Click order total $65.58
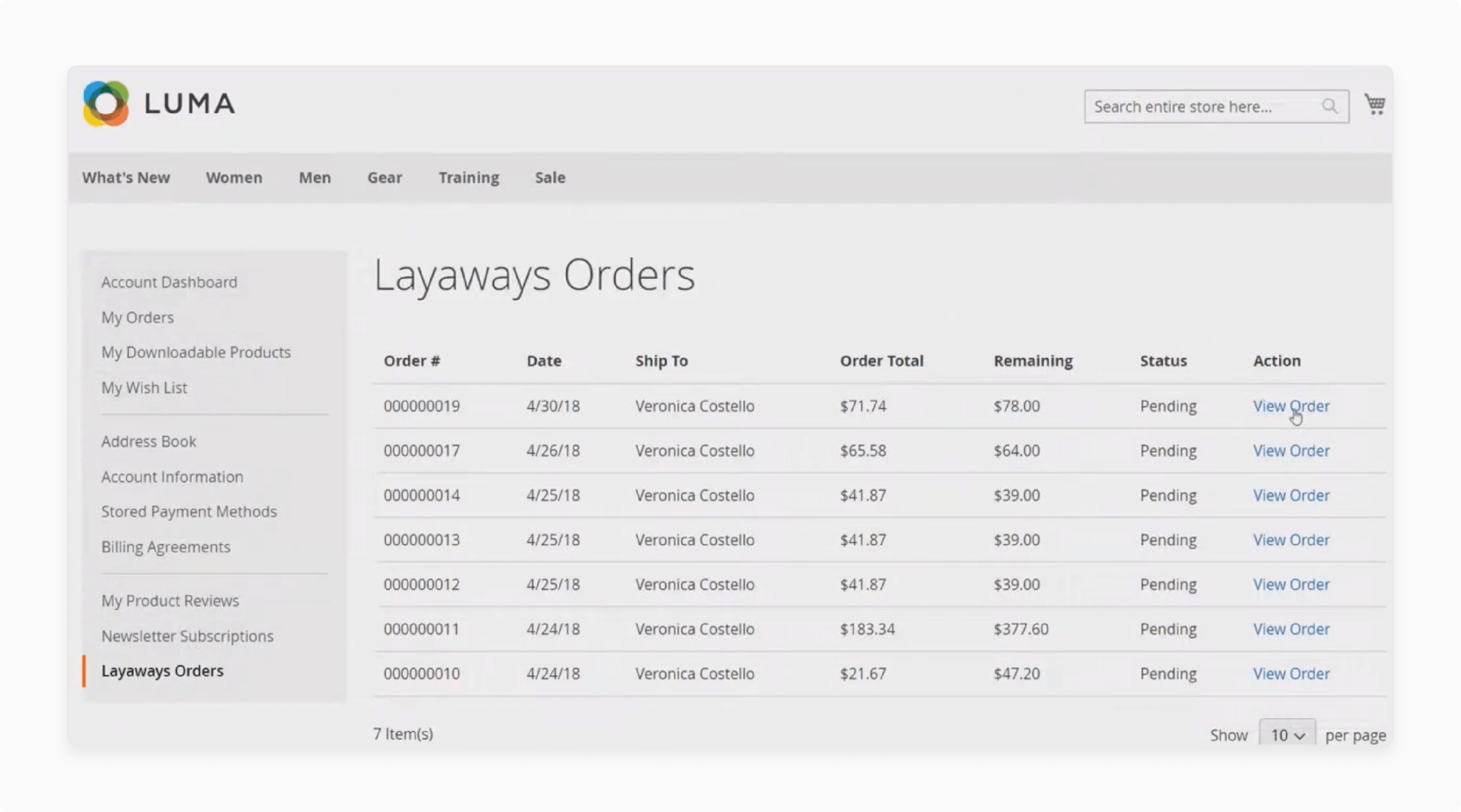Screen dimensions: 1461x812 pyautogui.click(x=863, y=451)
